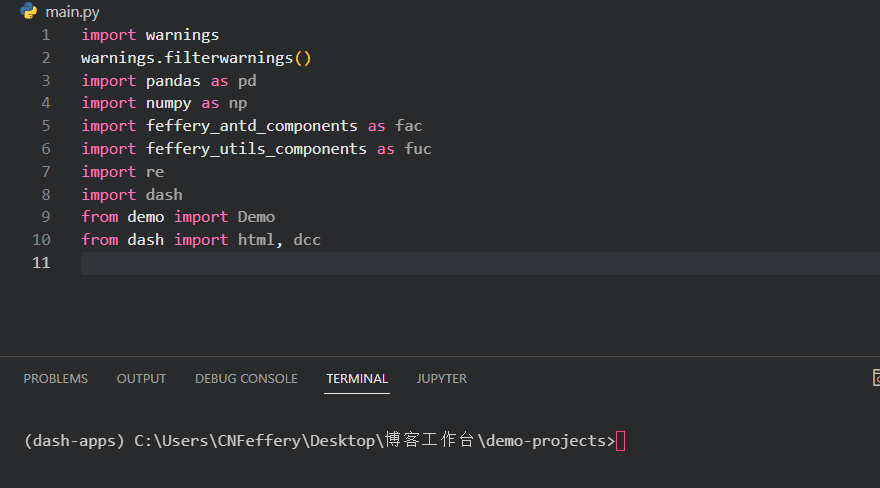Open the DEBUG CONSOLE tab

pyautogui.click(x=246, y=379)
